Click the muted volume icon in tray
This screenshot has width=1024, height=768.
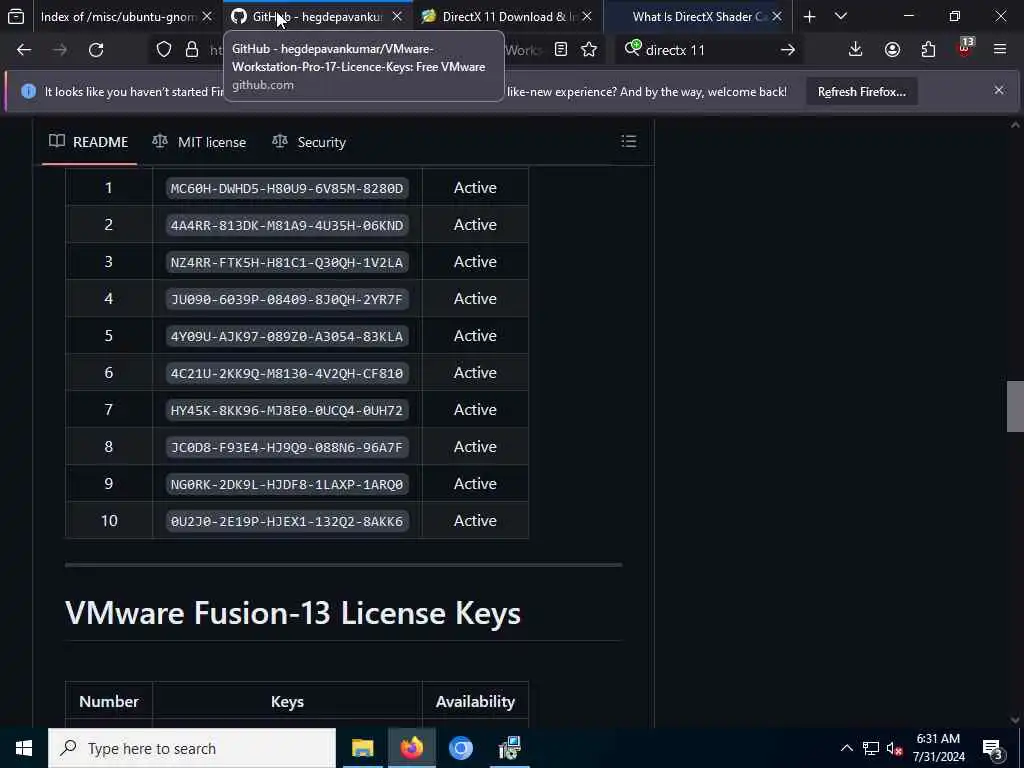tap(895, 748)
